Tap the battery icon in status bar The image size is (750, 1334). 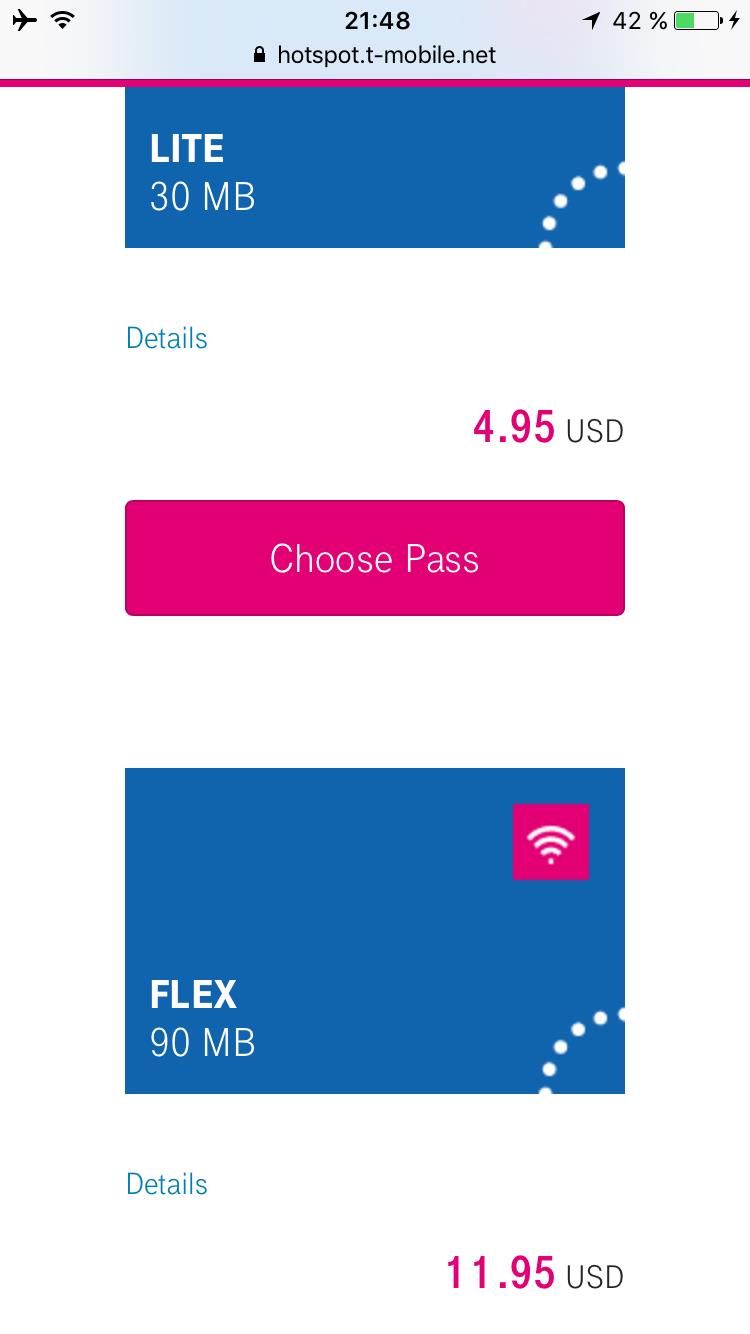(697, 21)
